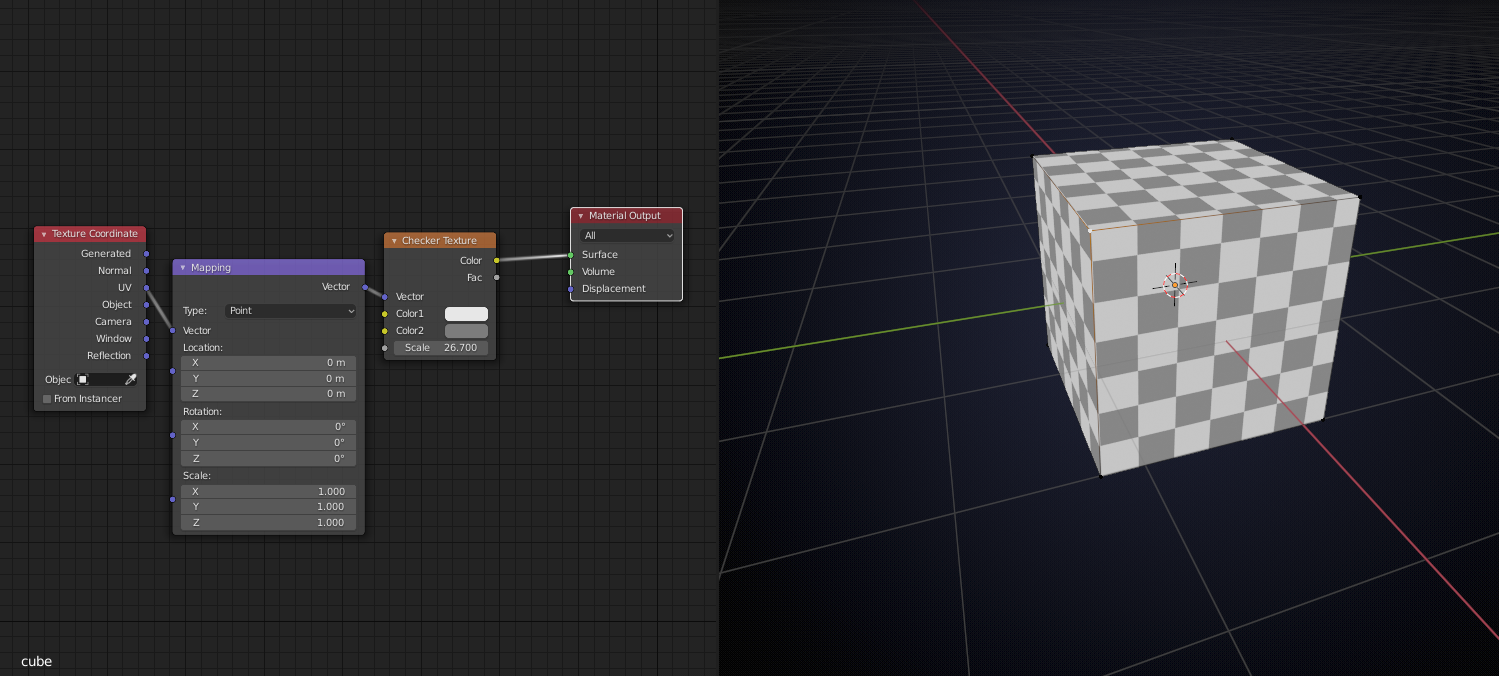
Task: Select the Material Output node header
Action: pos(626,215)
